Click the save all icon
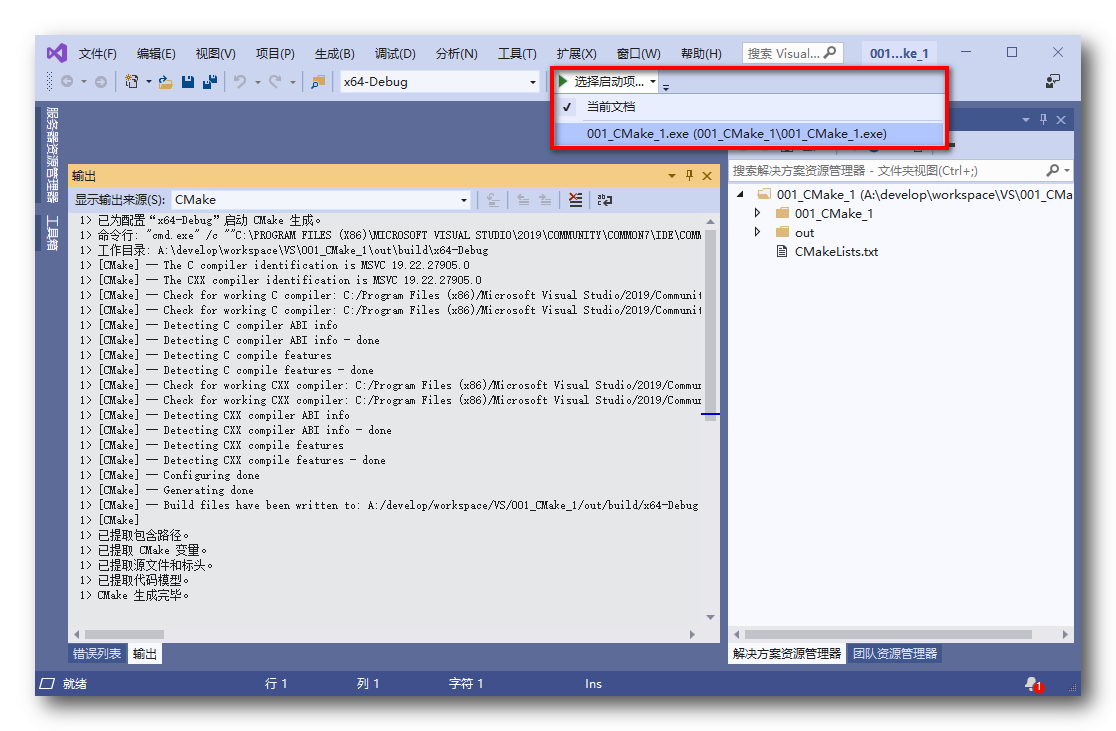This screenshot has height=731, width=1116. click(x=210, y=82)
